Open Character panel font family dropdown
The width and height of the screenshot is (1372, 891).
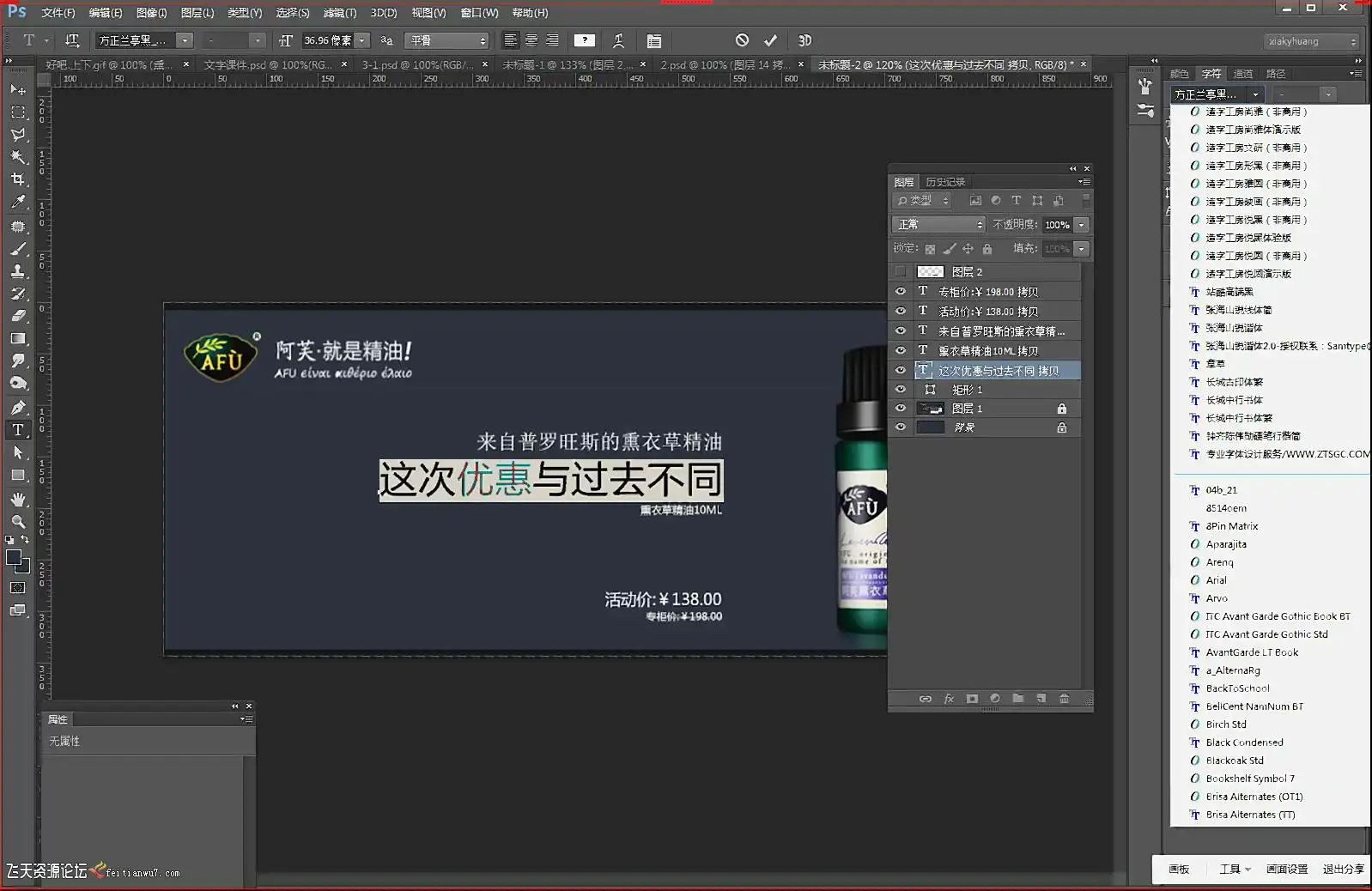coord(1255,94)
